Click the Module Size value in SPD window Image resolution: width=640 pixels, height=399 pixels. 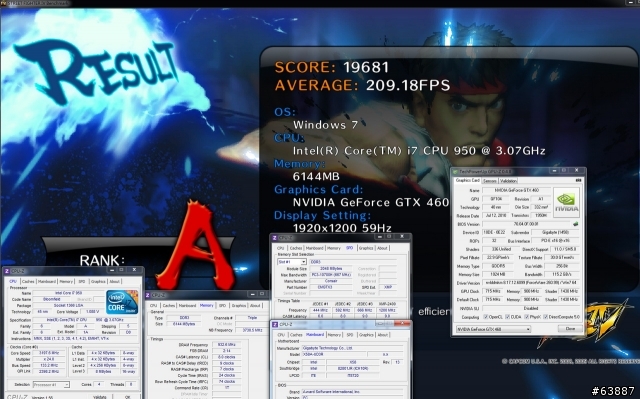point(331,269)
